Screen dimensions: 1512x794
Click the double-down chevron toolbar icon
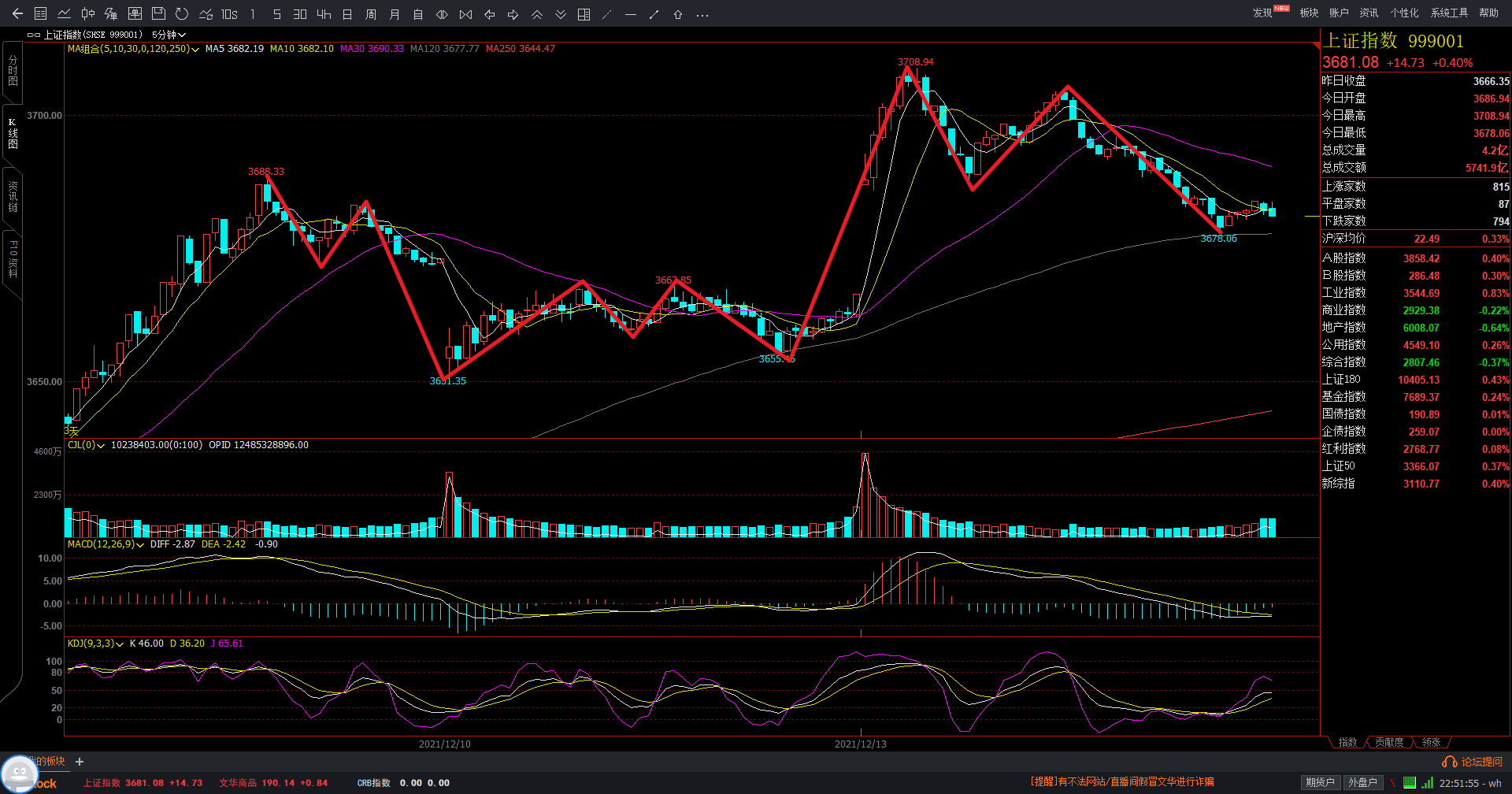560,14
